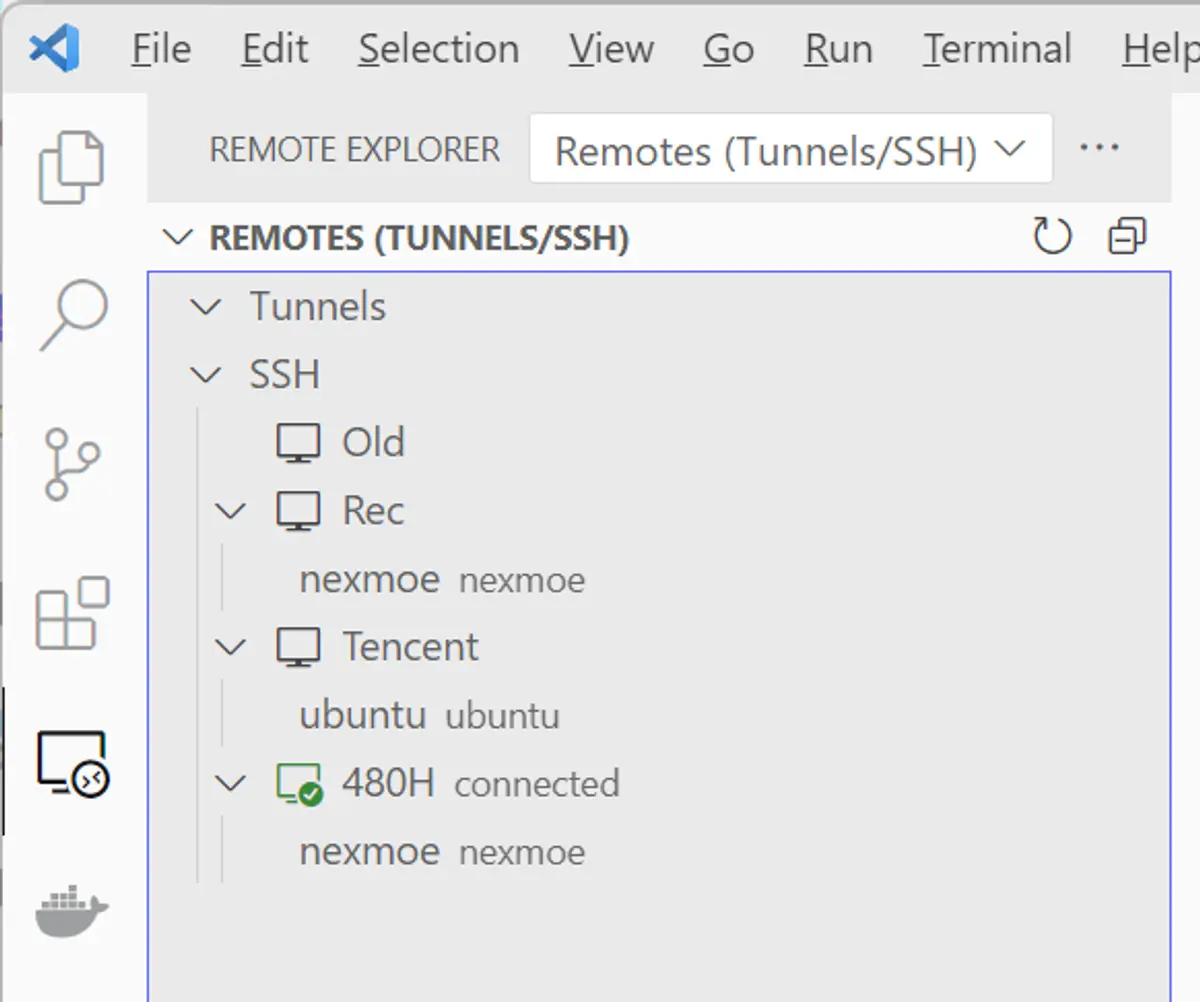Open the Run menu
The image size is (1200, 1002).
[x=838, y=49]
